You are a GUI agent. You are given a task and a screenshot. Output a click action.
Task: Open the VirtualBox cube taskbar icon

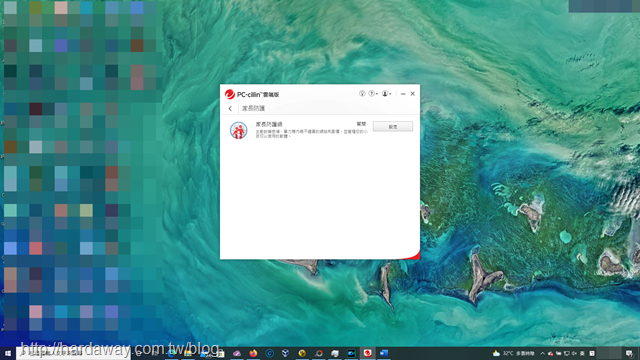(286, 353)
